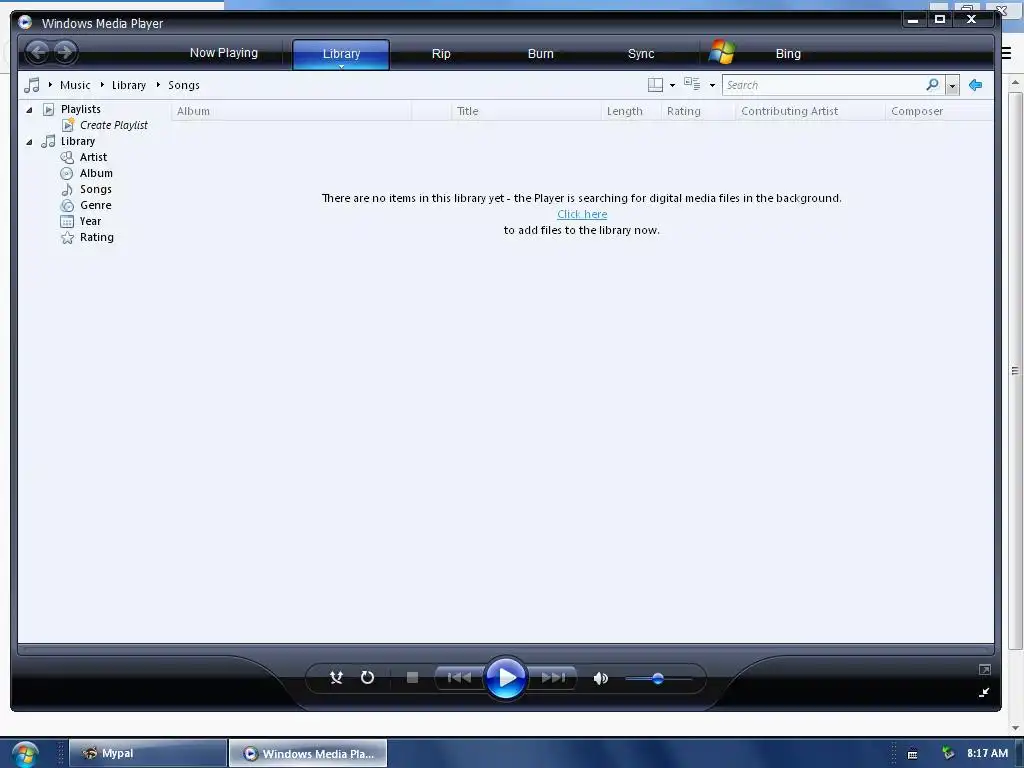Skip to the previous track

coord(459,678)
